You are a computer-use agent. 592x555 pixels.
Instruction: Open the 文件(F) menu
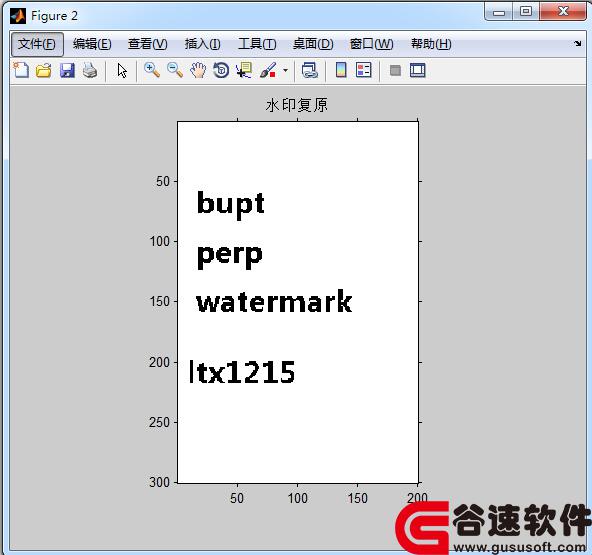point(37,44)
